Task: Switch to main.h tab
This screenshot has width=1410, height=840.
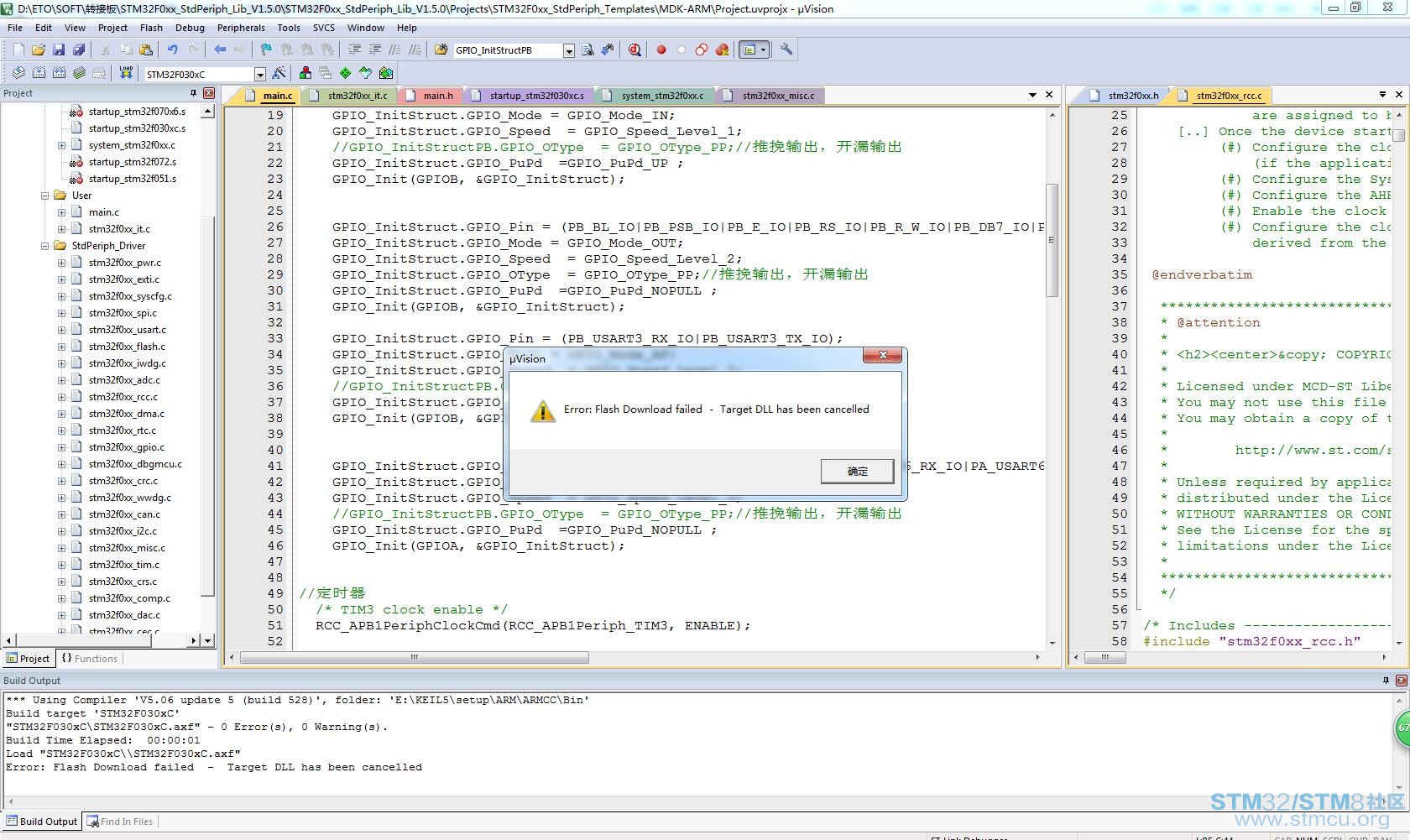Action: click(x=431, y=96)
